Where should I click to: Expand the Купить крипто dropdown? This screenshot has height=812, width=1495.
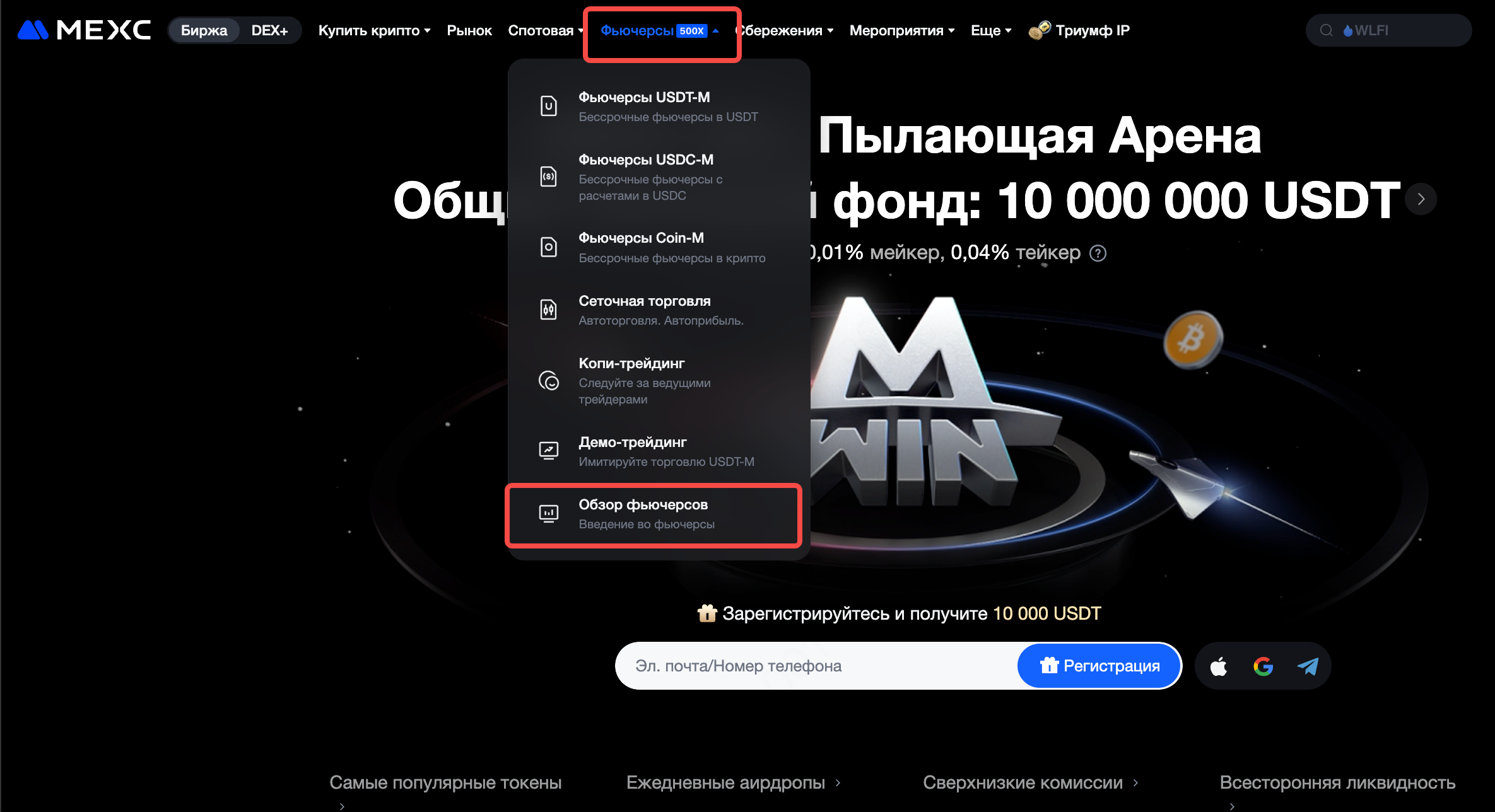[x=375, y=30]
